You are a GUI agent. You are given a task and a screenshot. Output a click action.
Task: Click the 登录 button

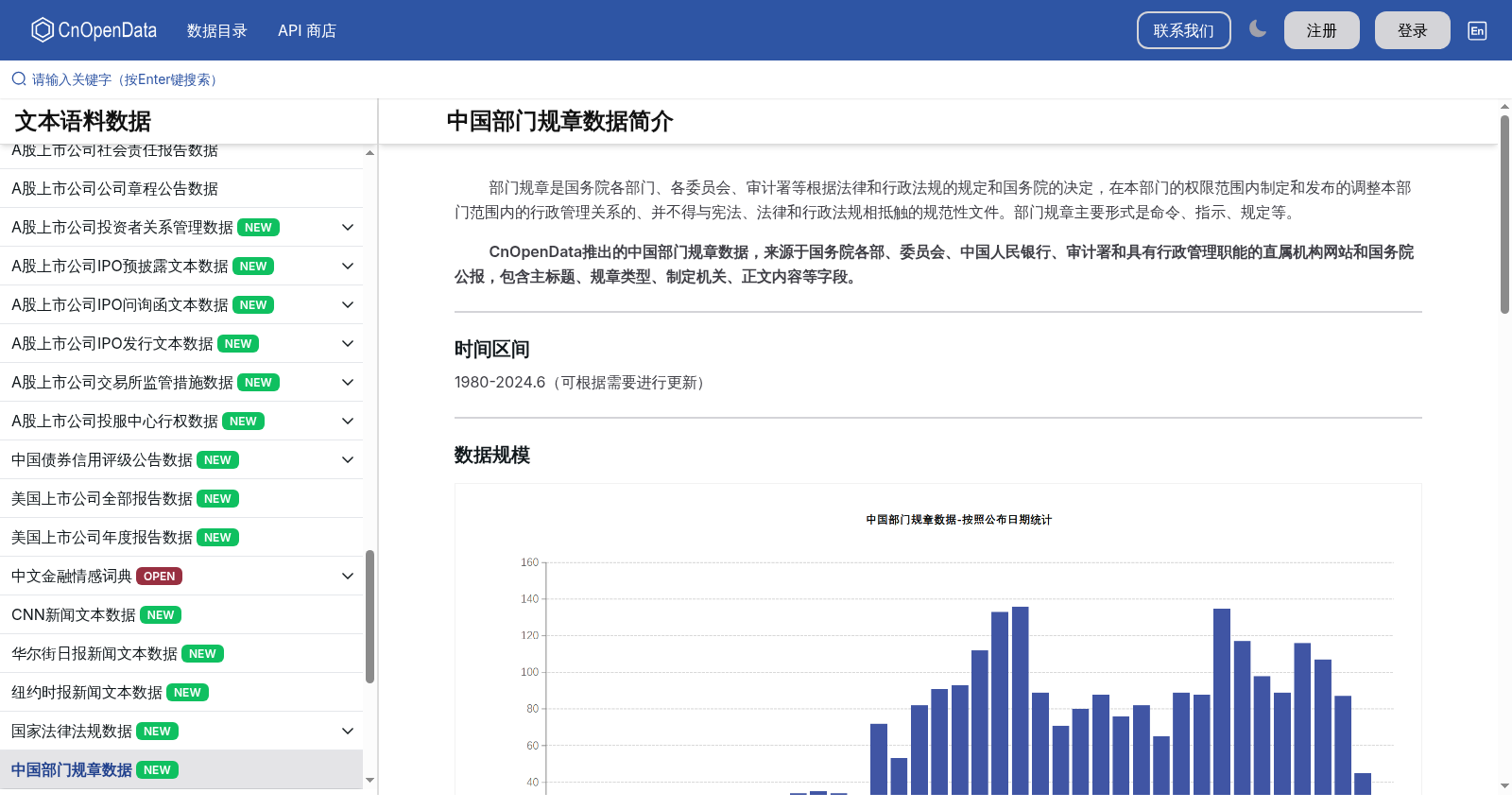(1412, 30)
